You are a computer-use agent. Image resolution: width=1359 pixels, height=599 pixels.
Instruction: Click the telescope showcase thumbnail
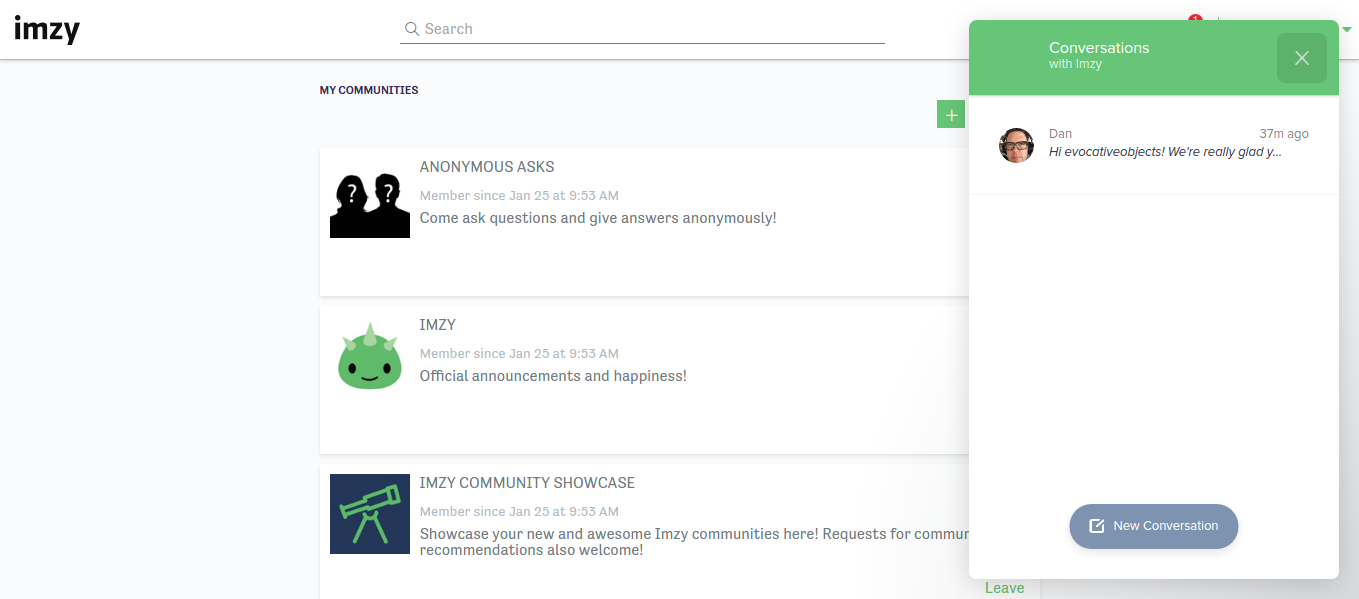tap(370, 514)
